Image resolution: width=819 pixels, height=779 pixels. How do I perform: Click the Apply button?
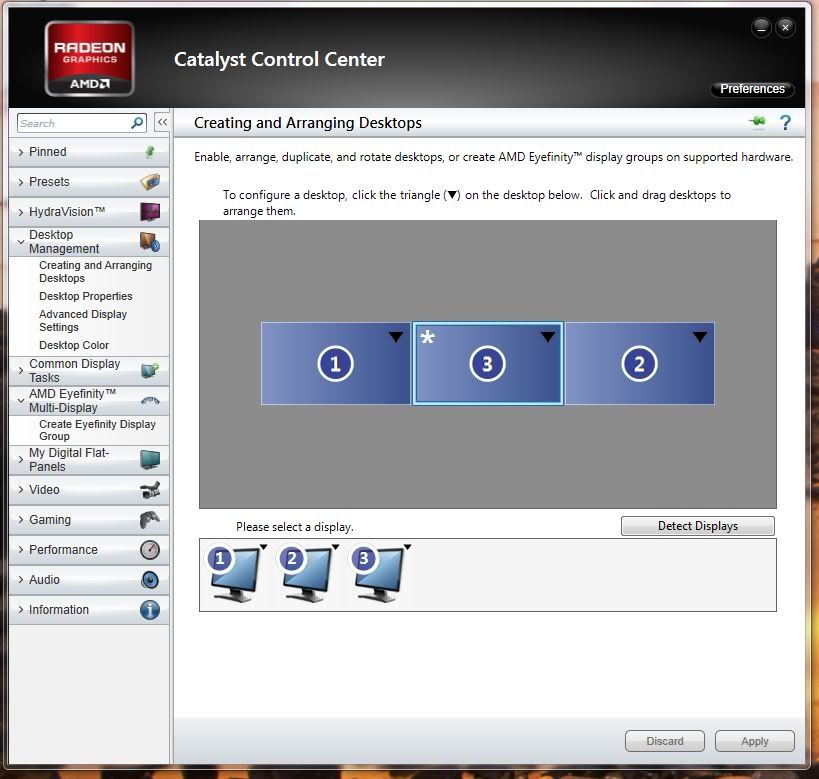(755, 741)
